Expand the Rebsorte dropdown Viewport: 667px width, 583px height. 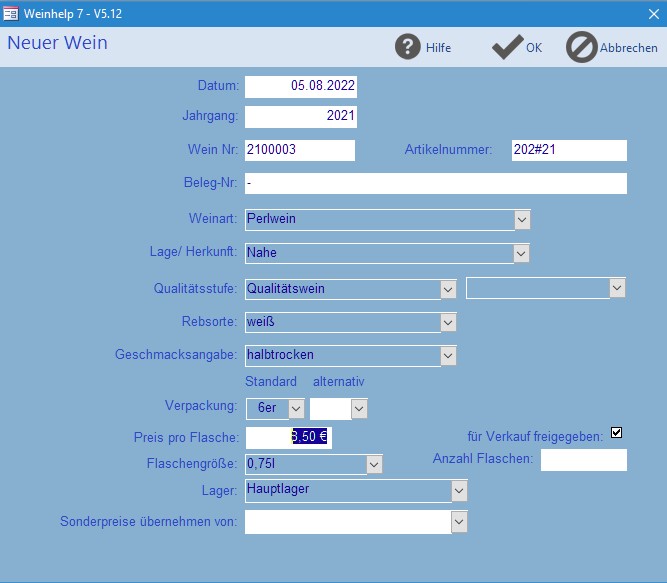pyautogui.click(x=448, y=322)
